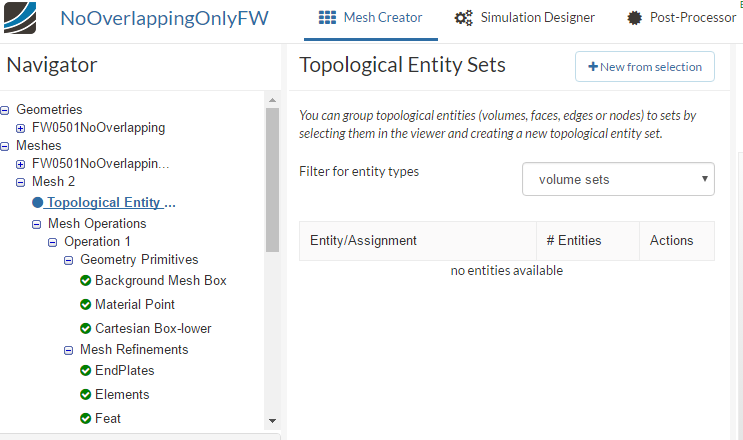Click green check icon beside Elements

click(x=85, y=395)
